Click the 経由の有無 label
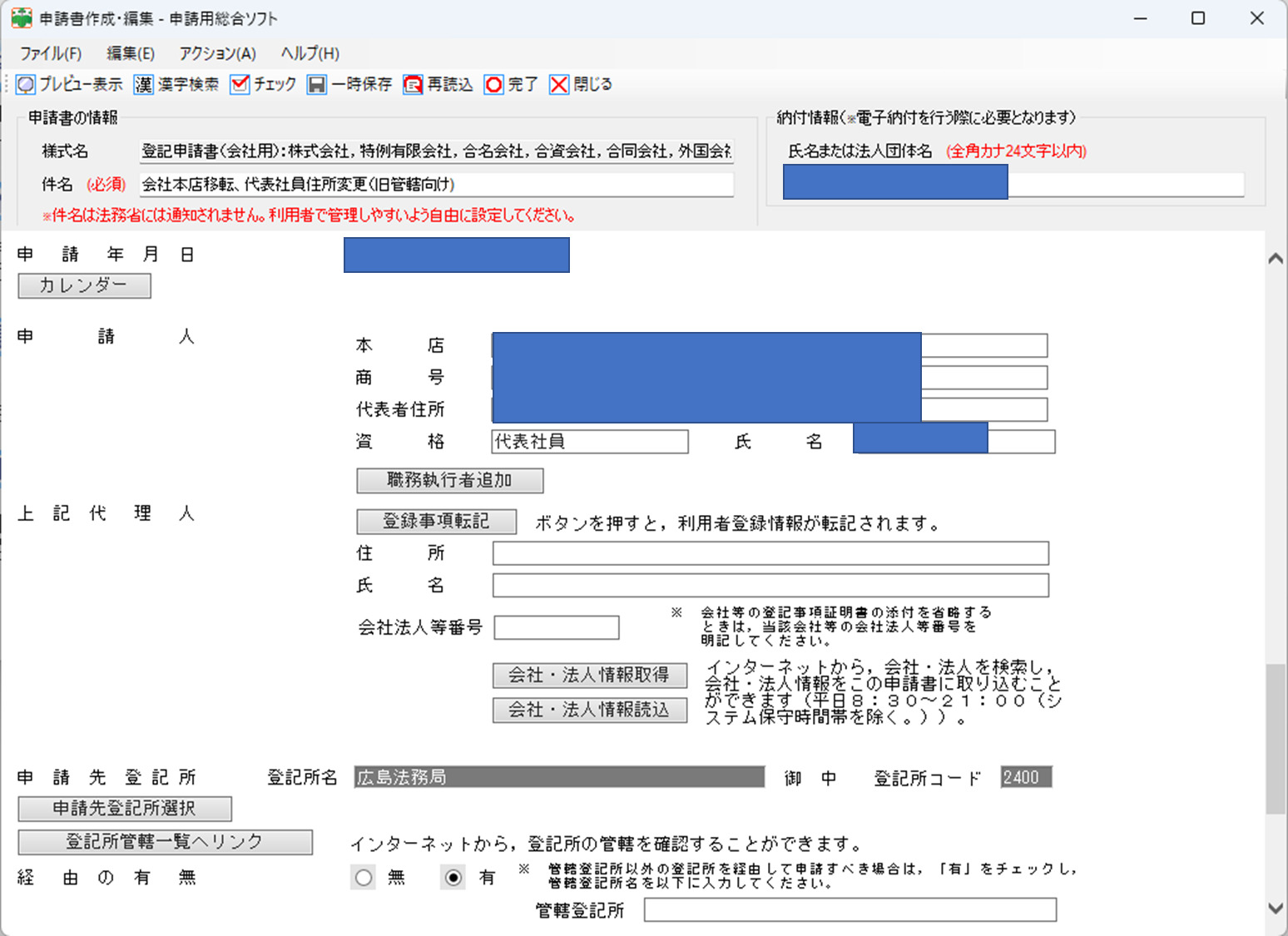The height and width of the screenshot is (936, 1288). (107, 877)
